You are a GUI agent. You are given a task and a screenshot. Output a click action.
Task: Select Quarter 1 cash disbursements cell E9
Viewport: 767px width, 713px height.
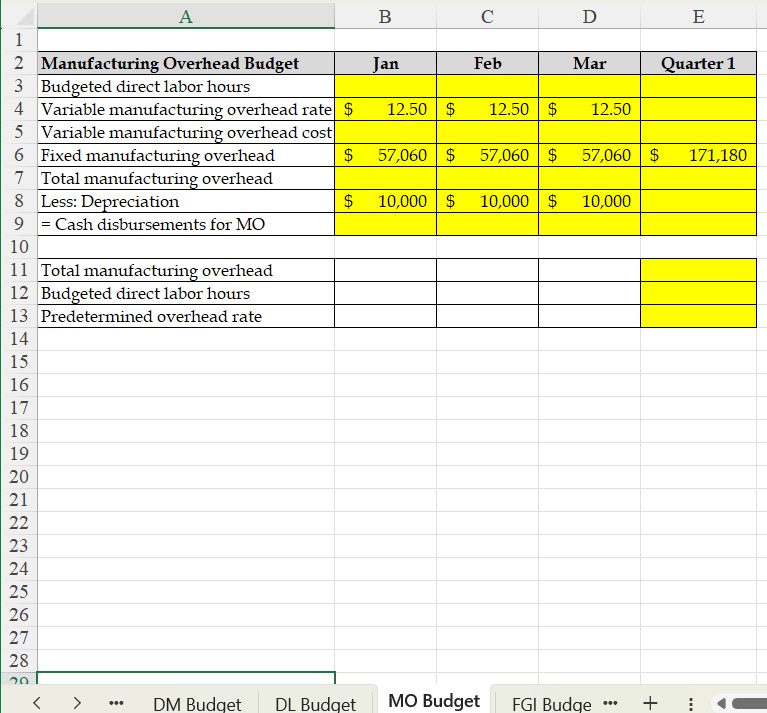click(699, 224)
